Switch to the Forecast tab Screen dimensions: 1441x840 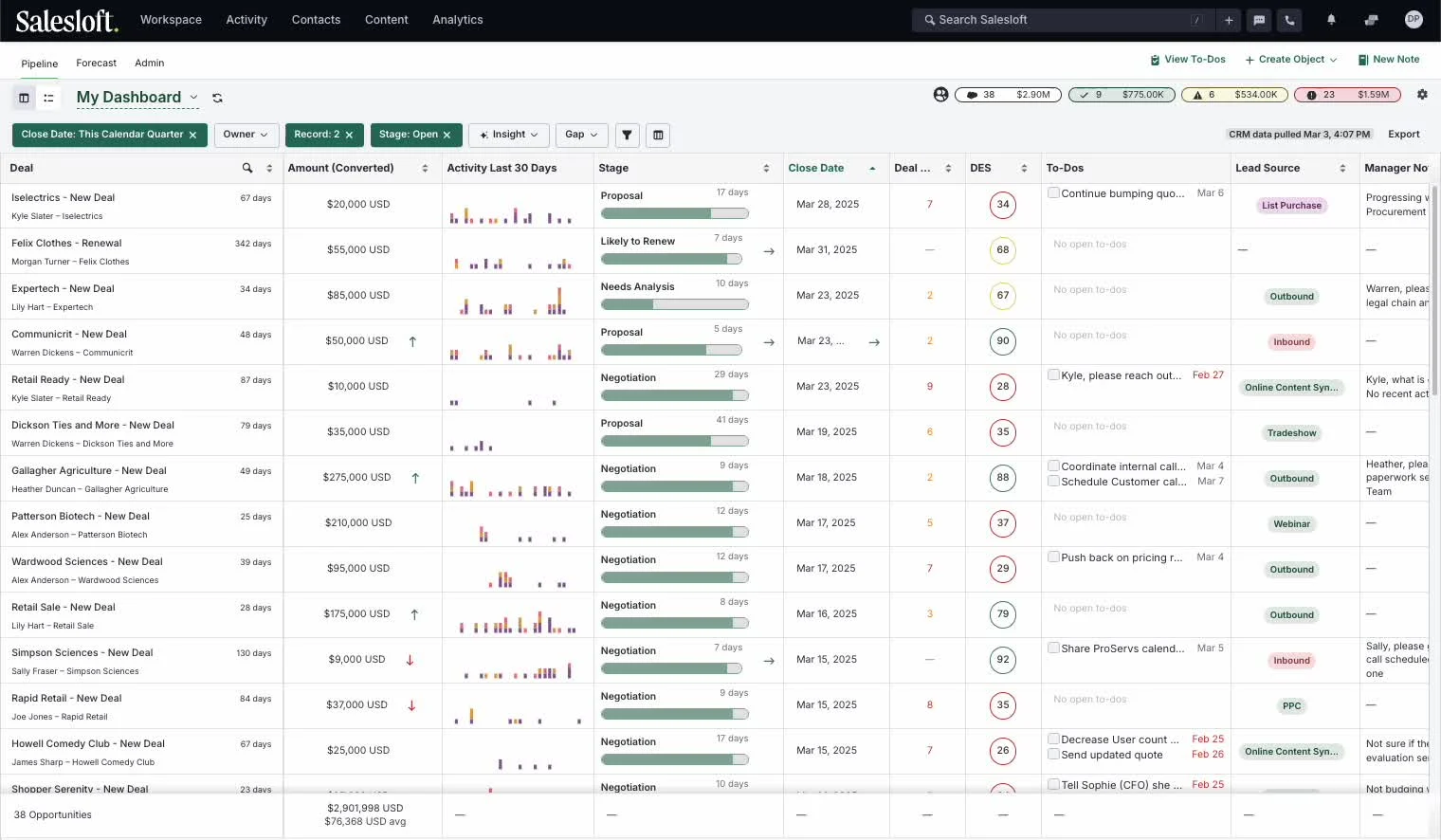(97, 64)
